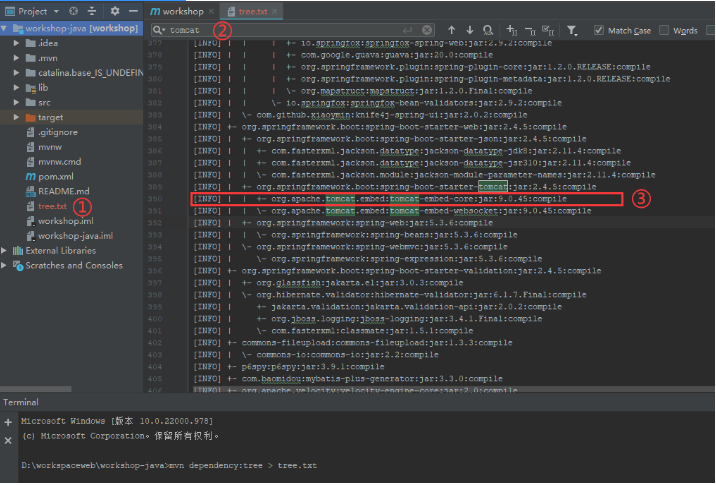Go to previous occurrence arrow

click(x=451, y=30)
